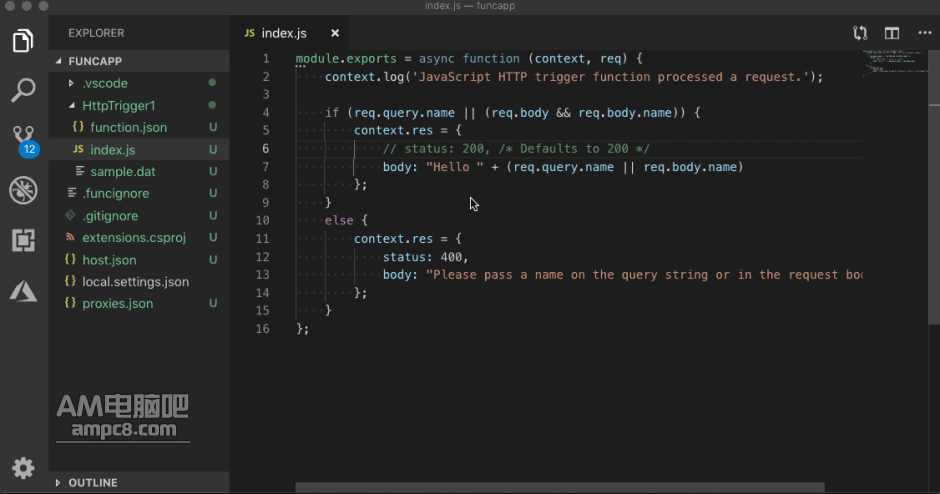
Task: Open the Extensions view in activity bar
Action: pyautogui.click(x=23, y=240)
